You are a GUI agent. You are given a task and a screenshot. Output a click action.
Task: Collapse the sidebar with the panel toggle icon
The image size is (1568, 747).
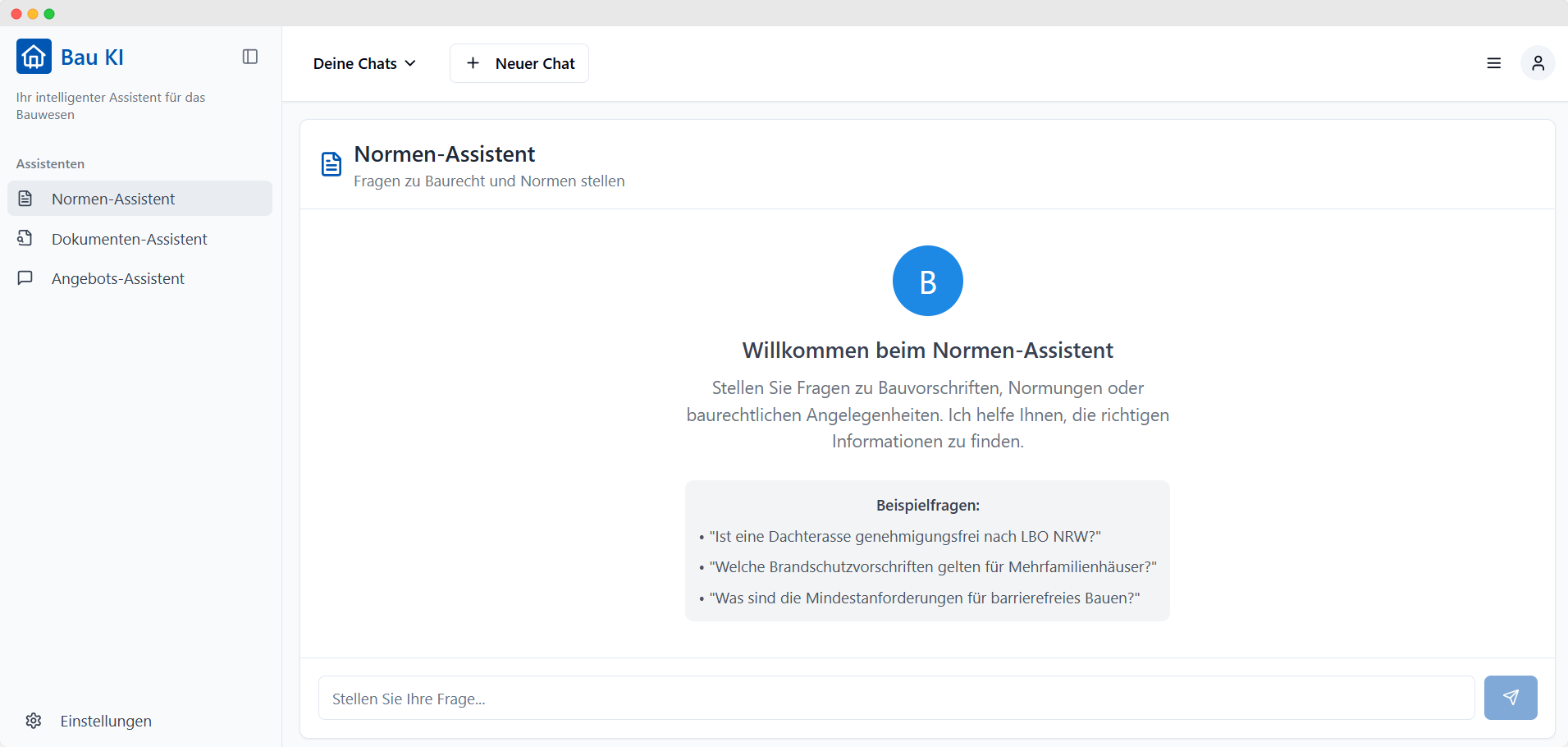(250, 57)
